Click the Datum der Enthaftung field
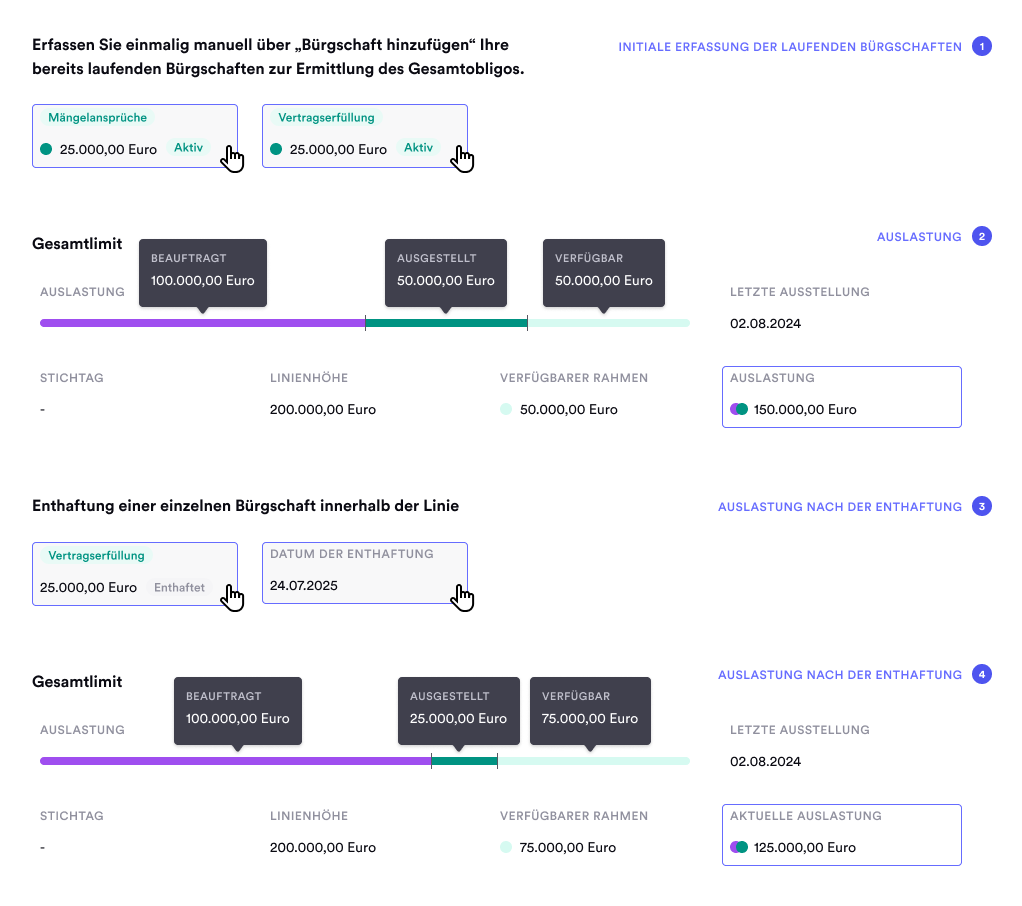1022x906 pixels. (x=364, y=573)
